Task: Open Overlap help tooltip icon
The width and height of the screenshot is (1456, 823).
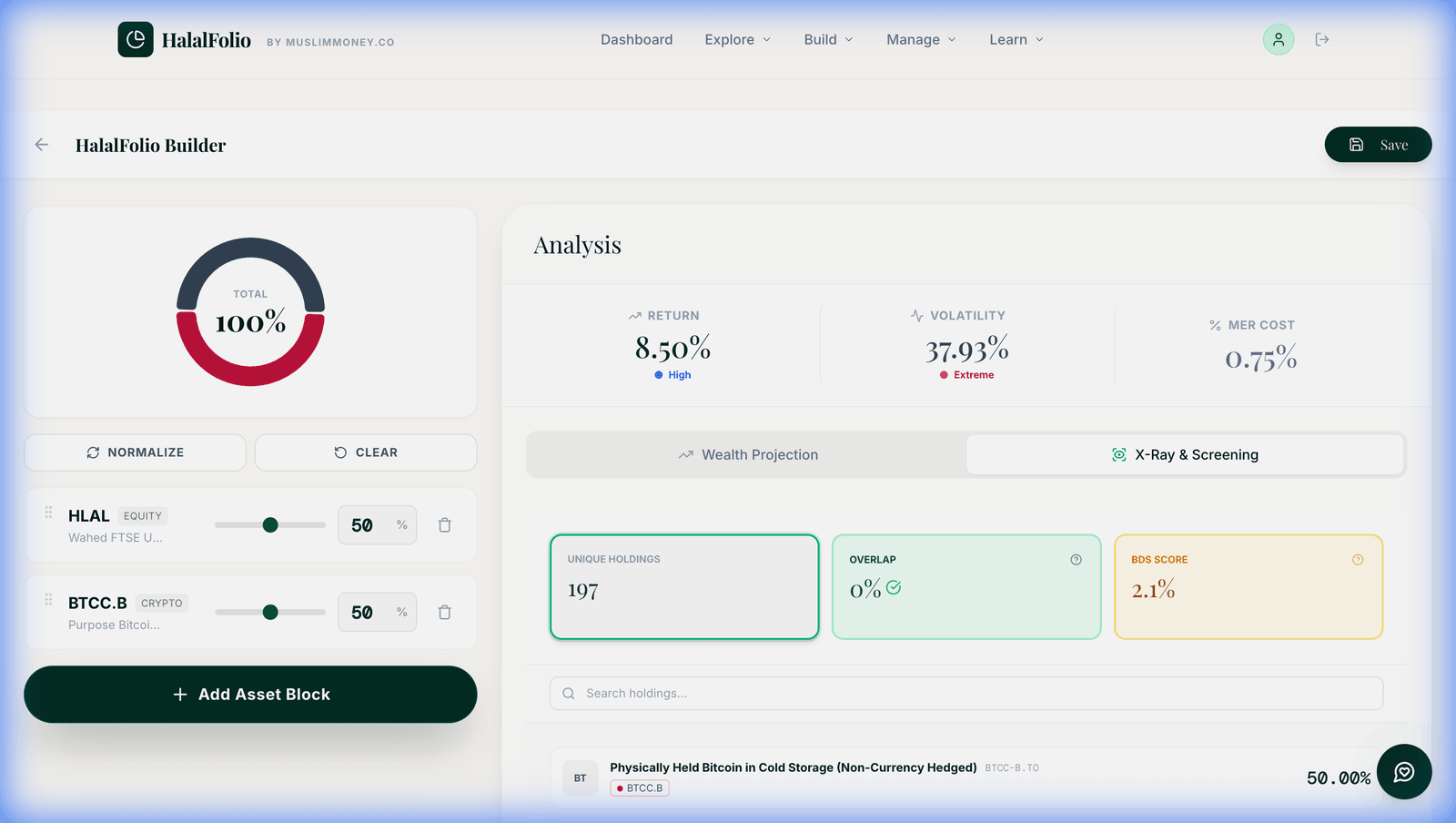Action: tap(1077, 560)
